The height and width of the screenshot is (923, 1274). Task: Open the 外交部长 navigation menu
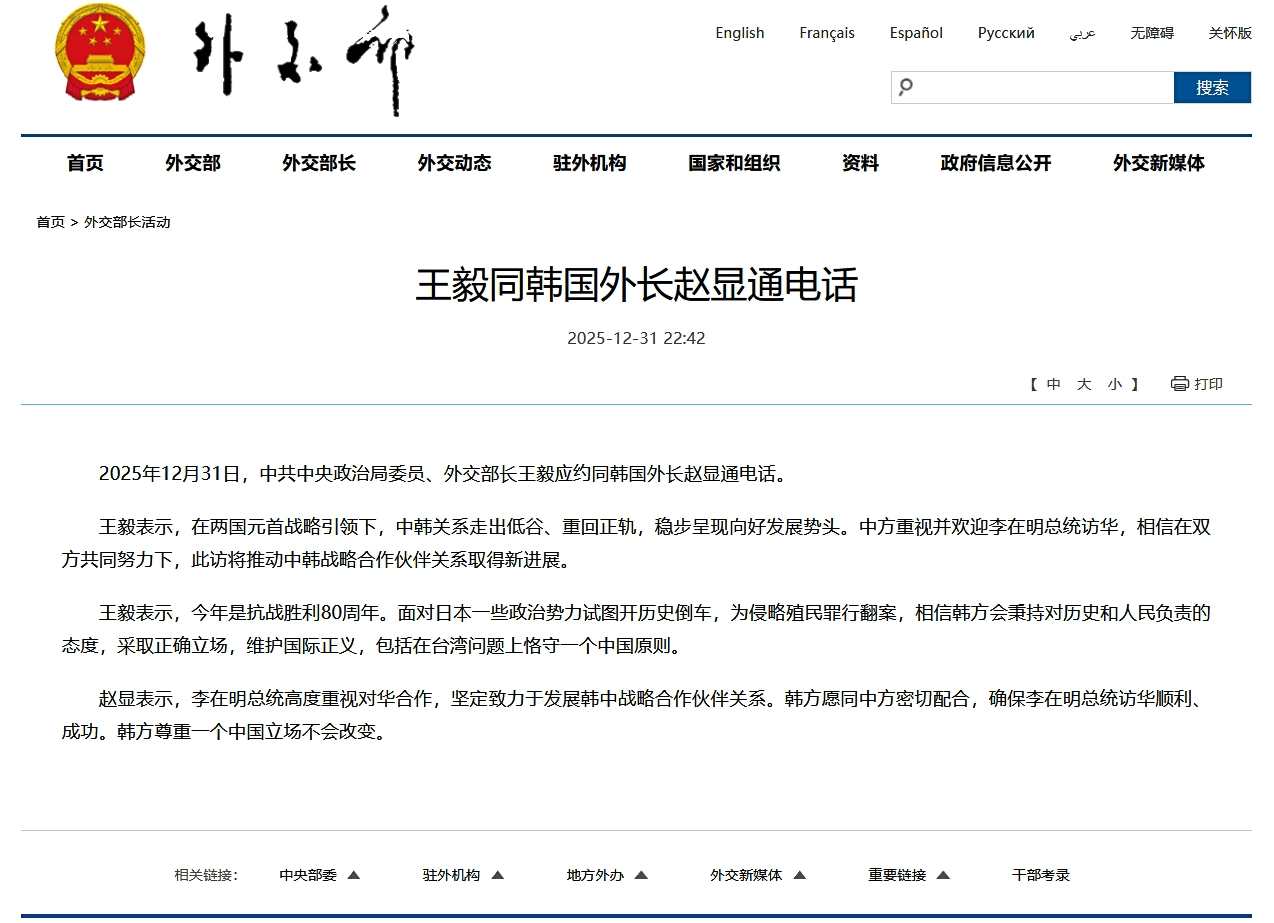[x=319, y=163]
